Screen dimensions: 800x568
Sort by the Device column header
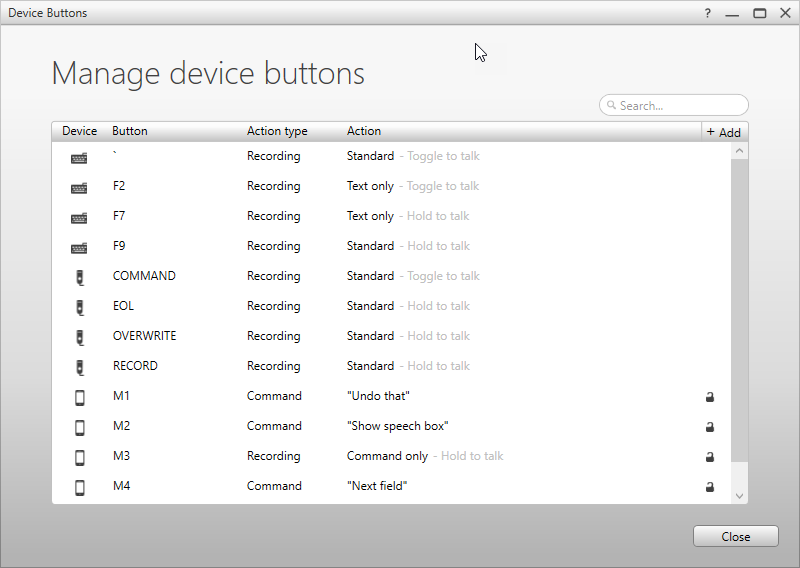tap(79, 131)
